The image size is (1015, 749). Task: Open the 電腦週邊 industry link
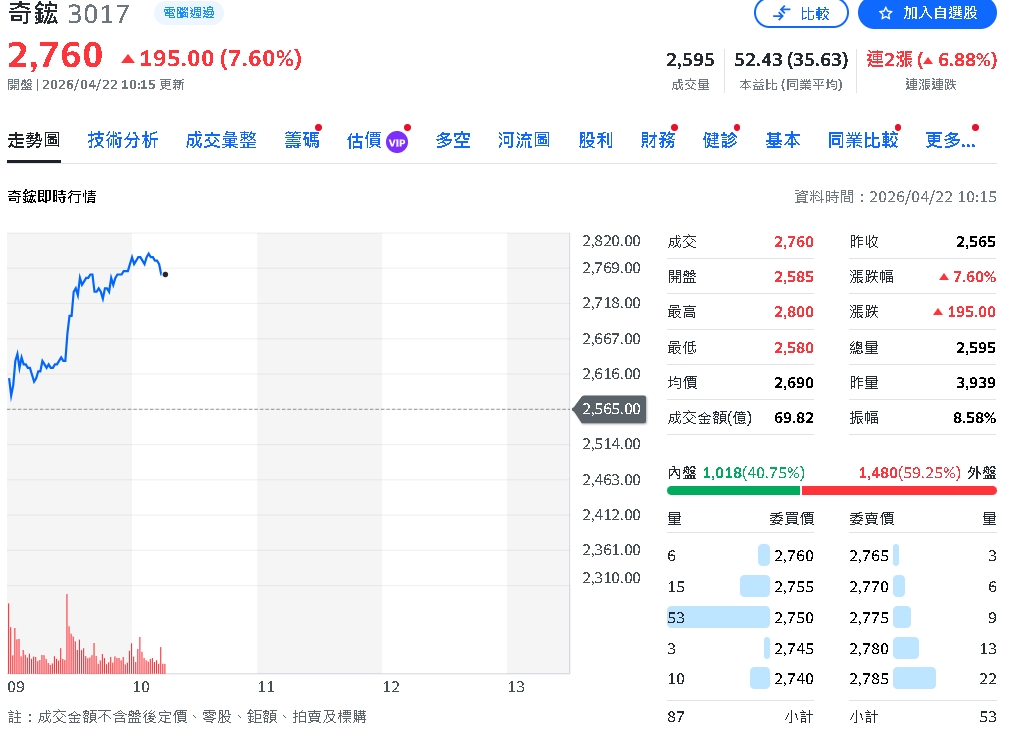coord(188,13)
